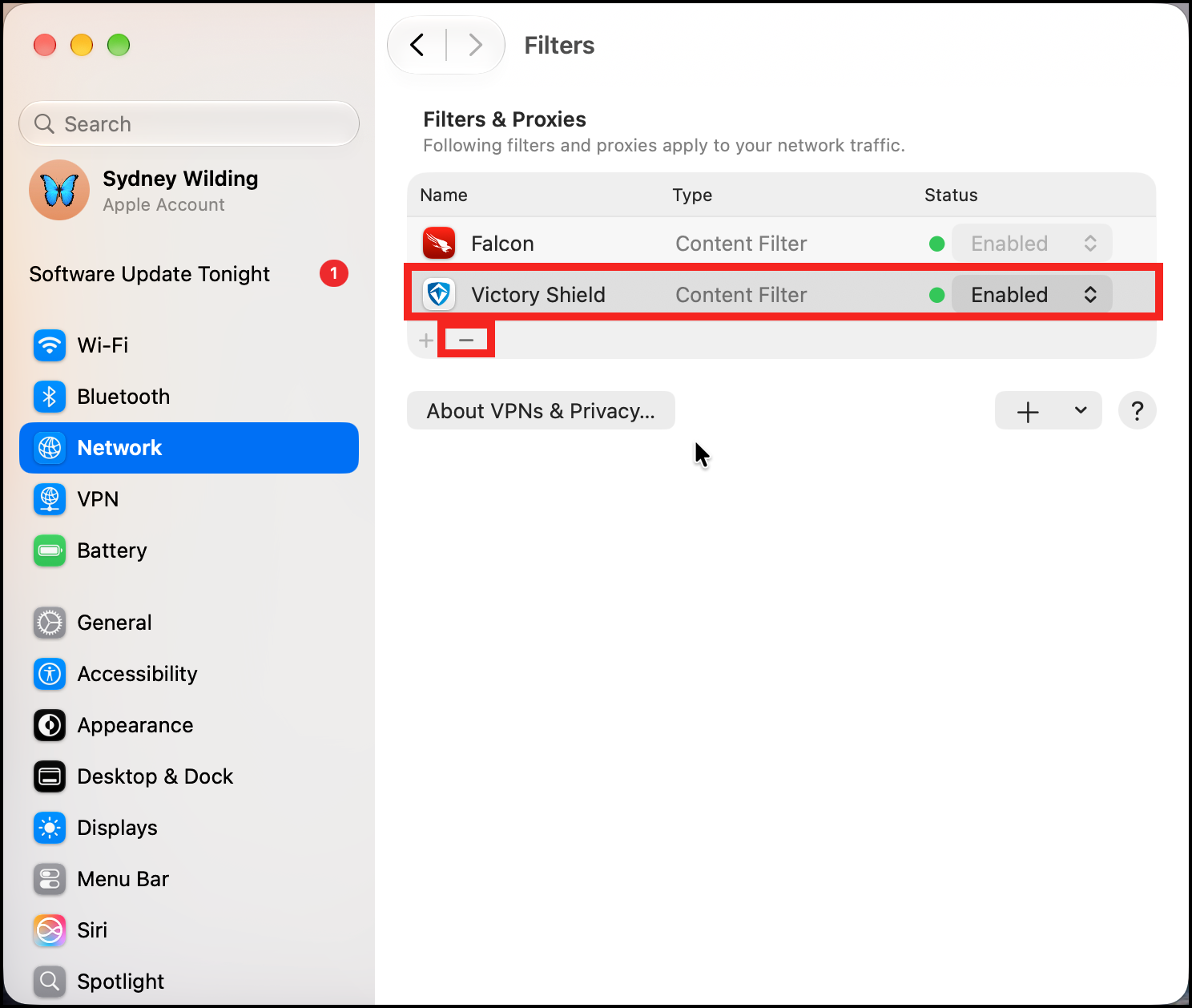Image resolution: width=1192 pixels, height=1008 pixels.
Task: Click the Victory Shield app icon
Action: point(439,294)
